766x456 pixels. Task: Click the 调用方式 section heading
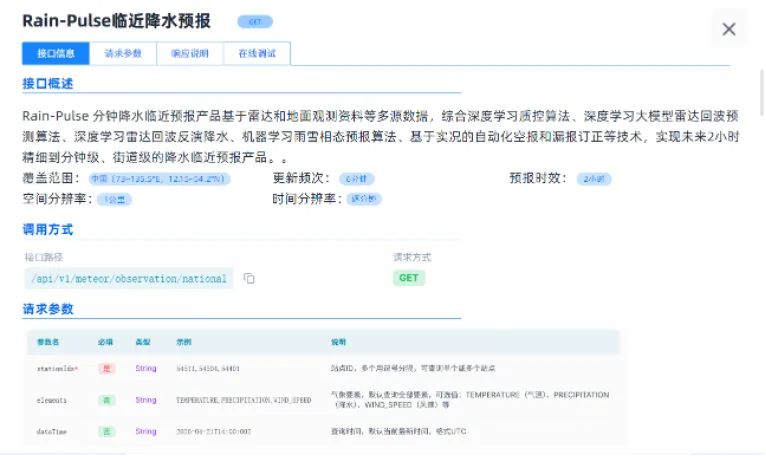point(48,229)
